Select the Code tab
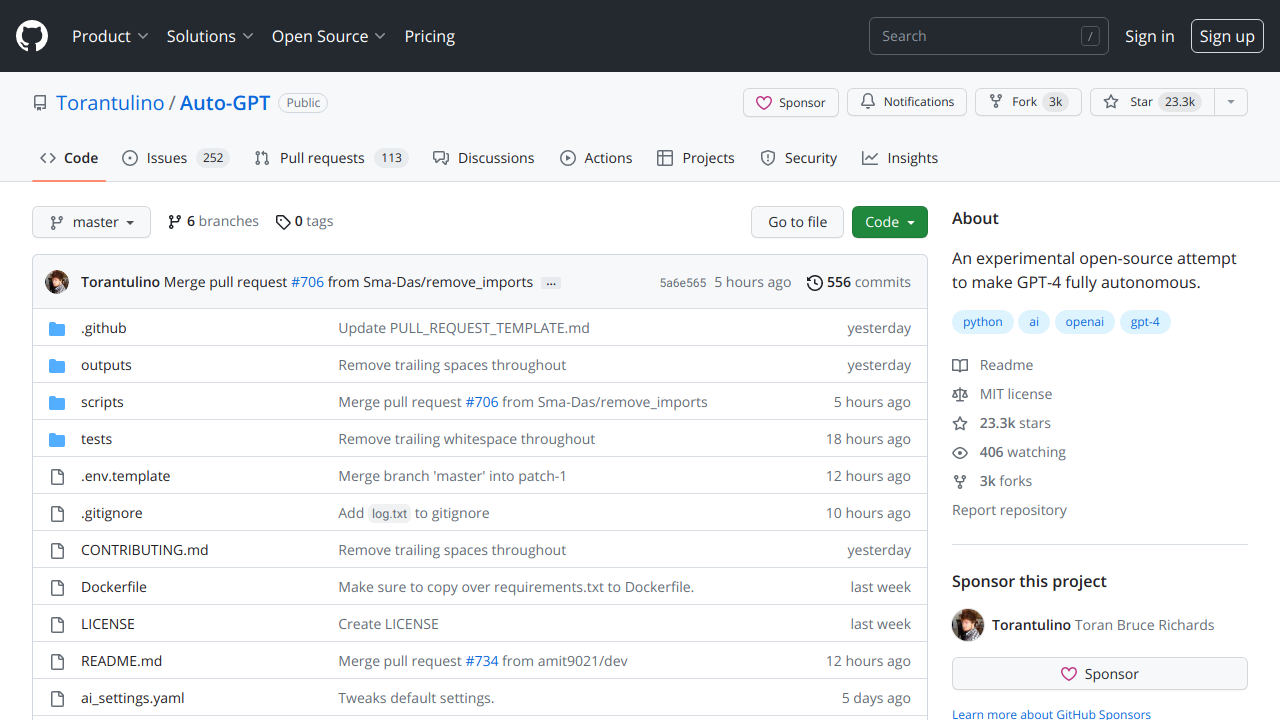The width and height of the screenshot is (1280, 720). [69, 158]
